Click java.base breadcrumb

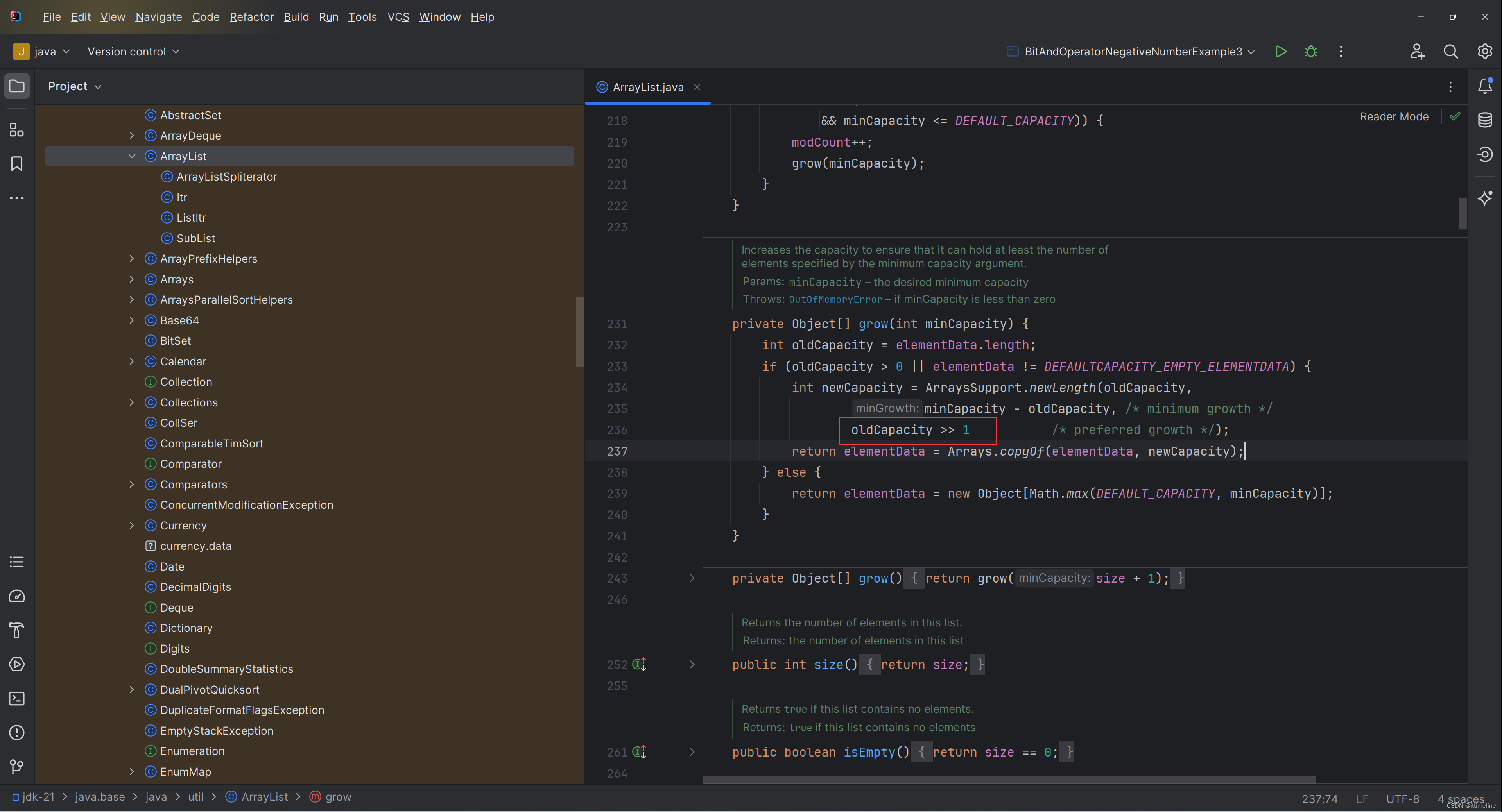click(100, 797)
